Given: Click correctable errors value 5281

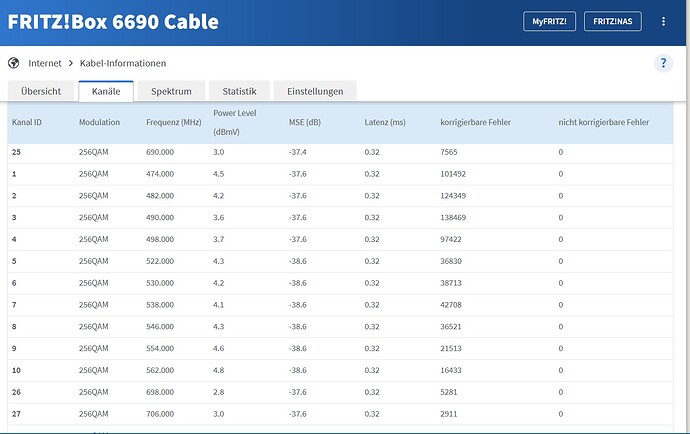Looking at the screenshot, I should coord(449,392).
